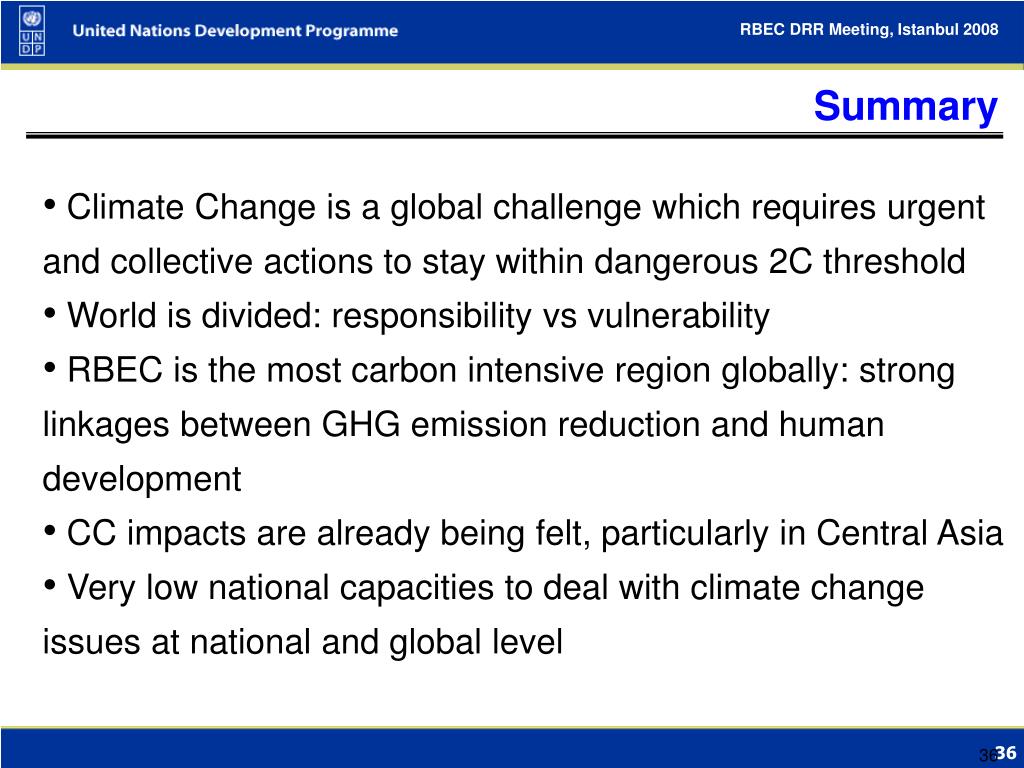This screenshot has height=768, width=1024.
Task: Click the line 'linkages between GHG emission reduction'
Action: click(464, 424)
